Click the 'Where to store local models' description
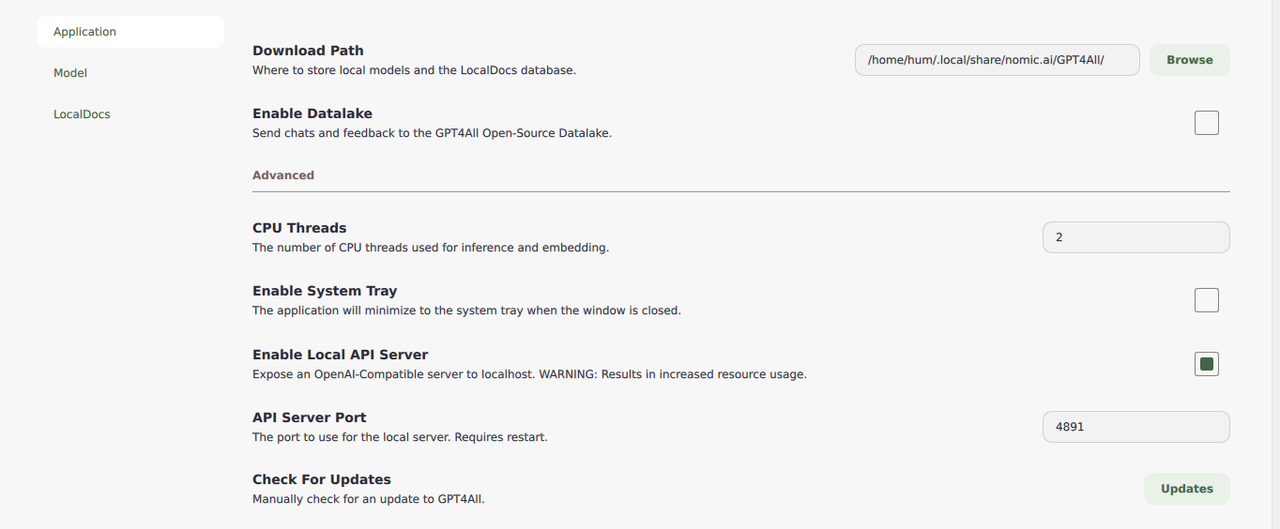Viewport: 1280px width, 529px height. (414, 70)
